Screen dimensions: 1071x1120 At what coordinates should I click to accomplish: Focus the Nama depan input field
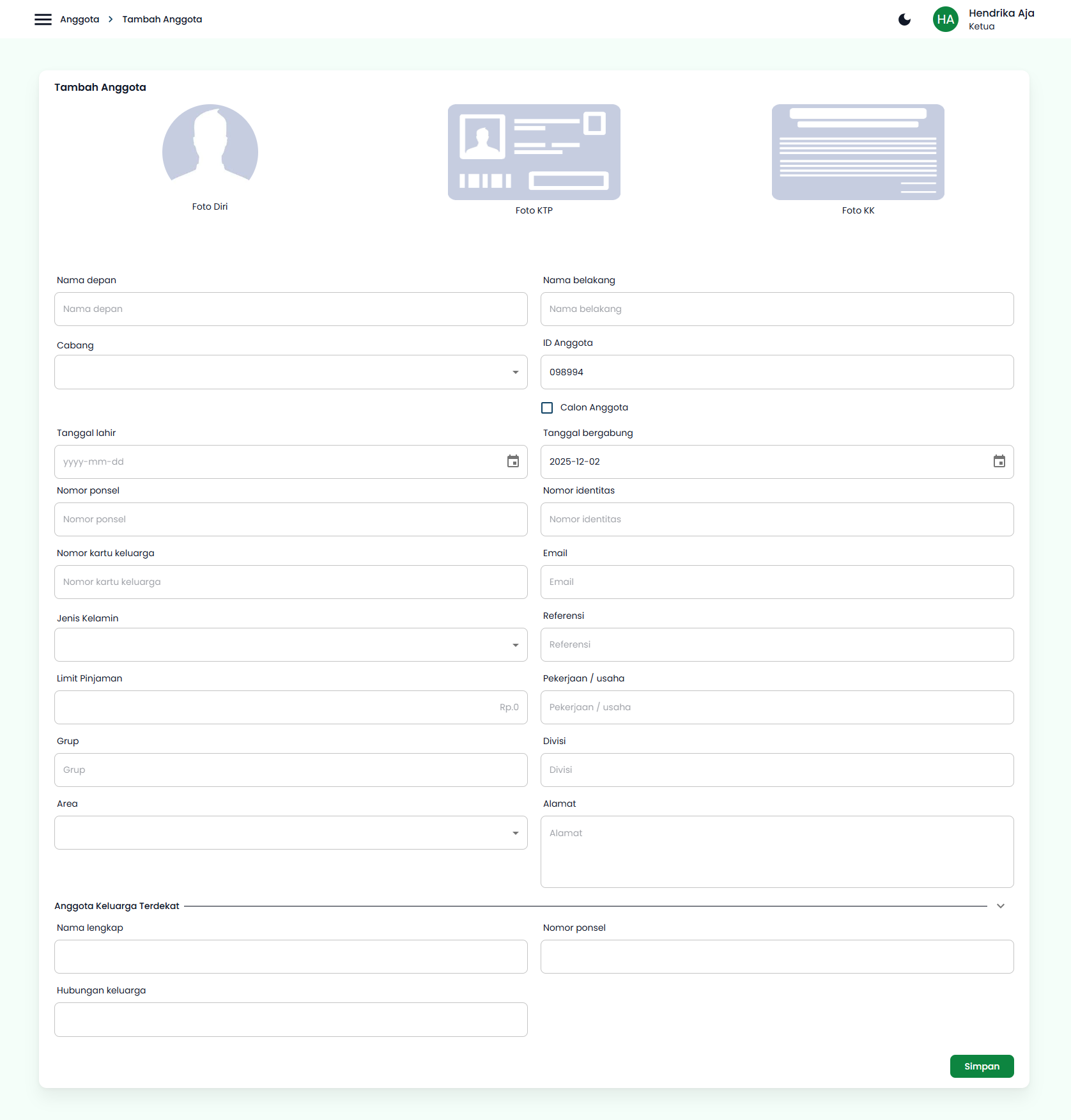(291, 309)
